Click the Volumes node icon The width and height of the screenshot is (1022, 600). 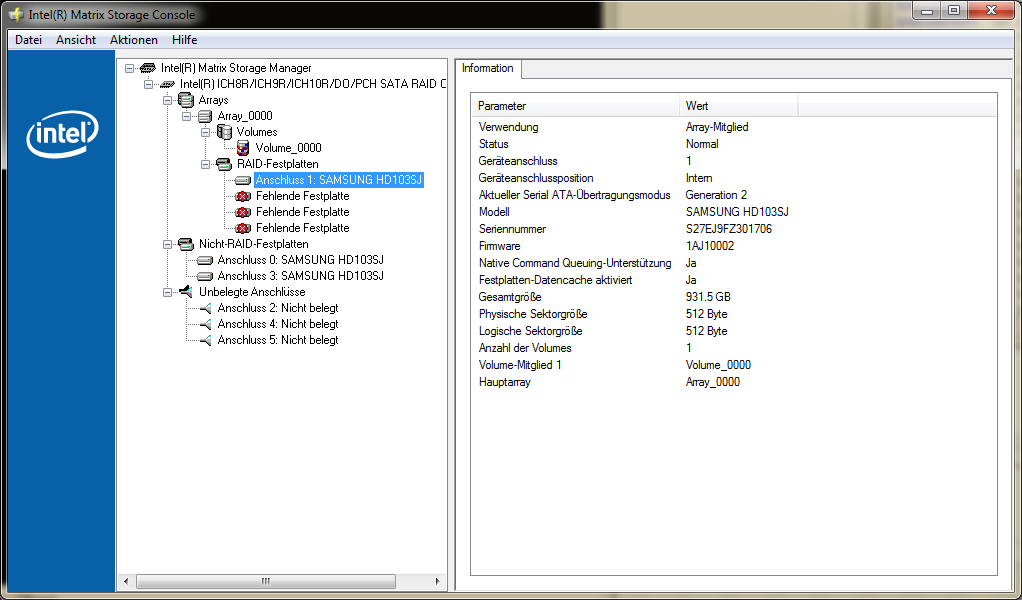pos(224,132)
